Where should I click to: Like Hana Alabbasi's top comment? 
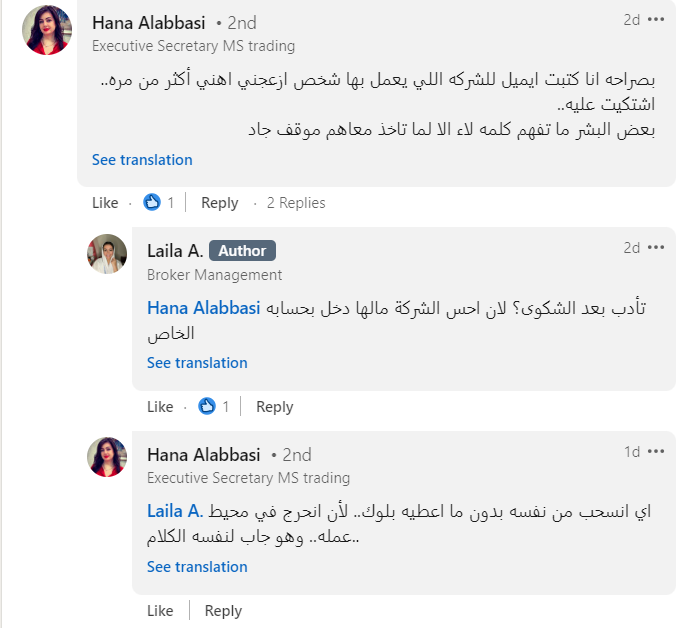[x=105, y=203]
